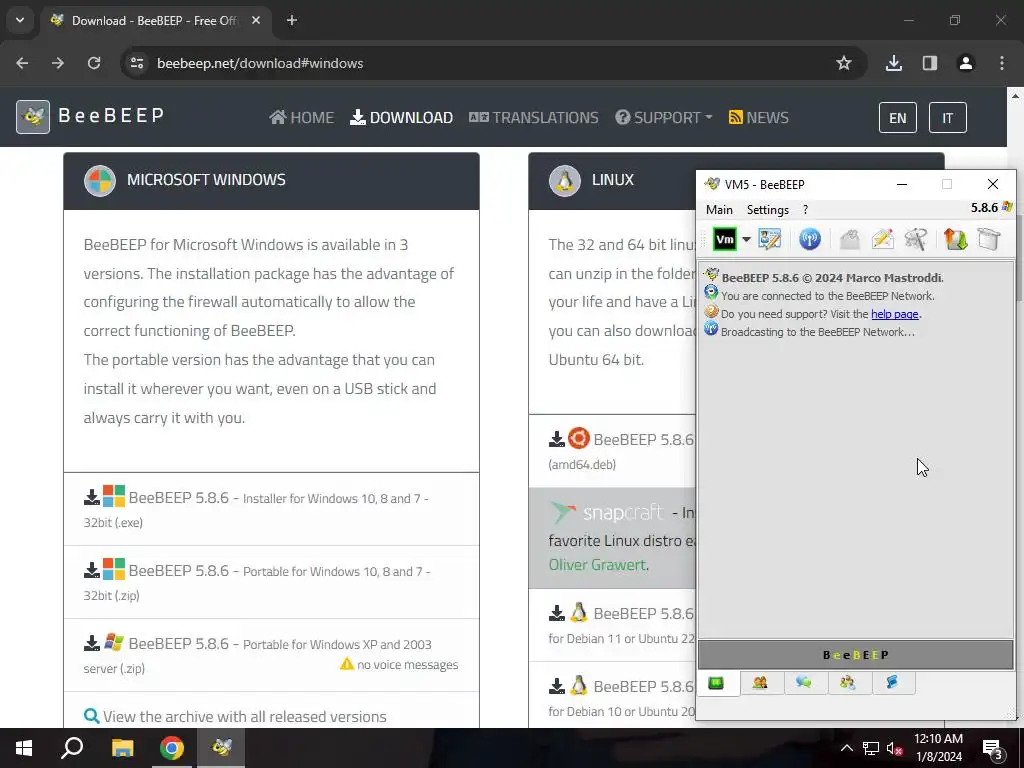
Task: Click the Linux penguin logo in card header
Action: (565, 181)
